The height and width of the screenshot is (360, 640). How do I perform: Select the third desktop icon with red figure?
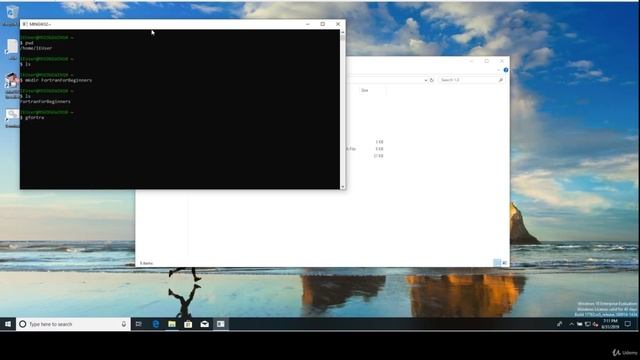[x=12, y=86]
